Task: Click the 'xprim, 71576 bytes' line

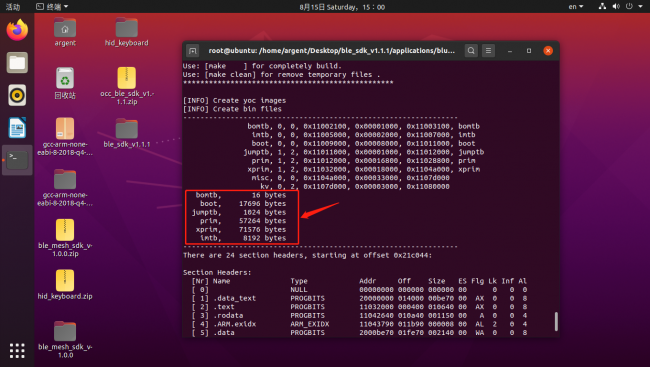Action: [241, 229]
